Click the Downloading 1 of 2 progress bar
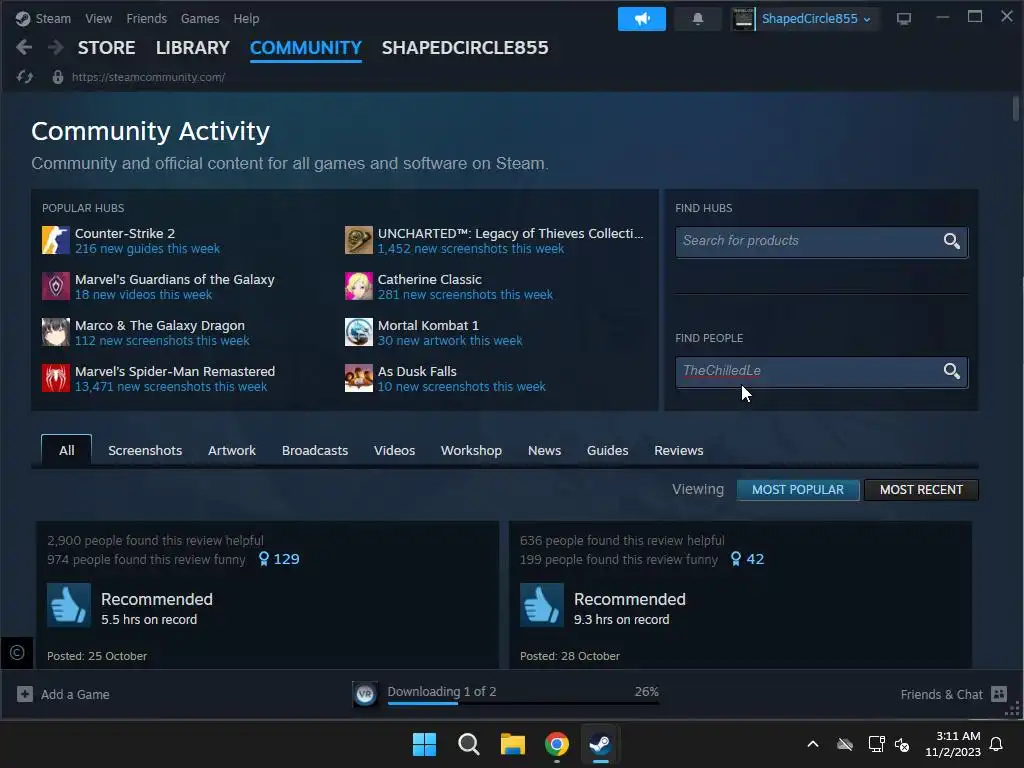 (x=523, y=703)
